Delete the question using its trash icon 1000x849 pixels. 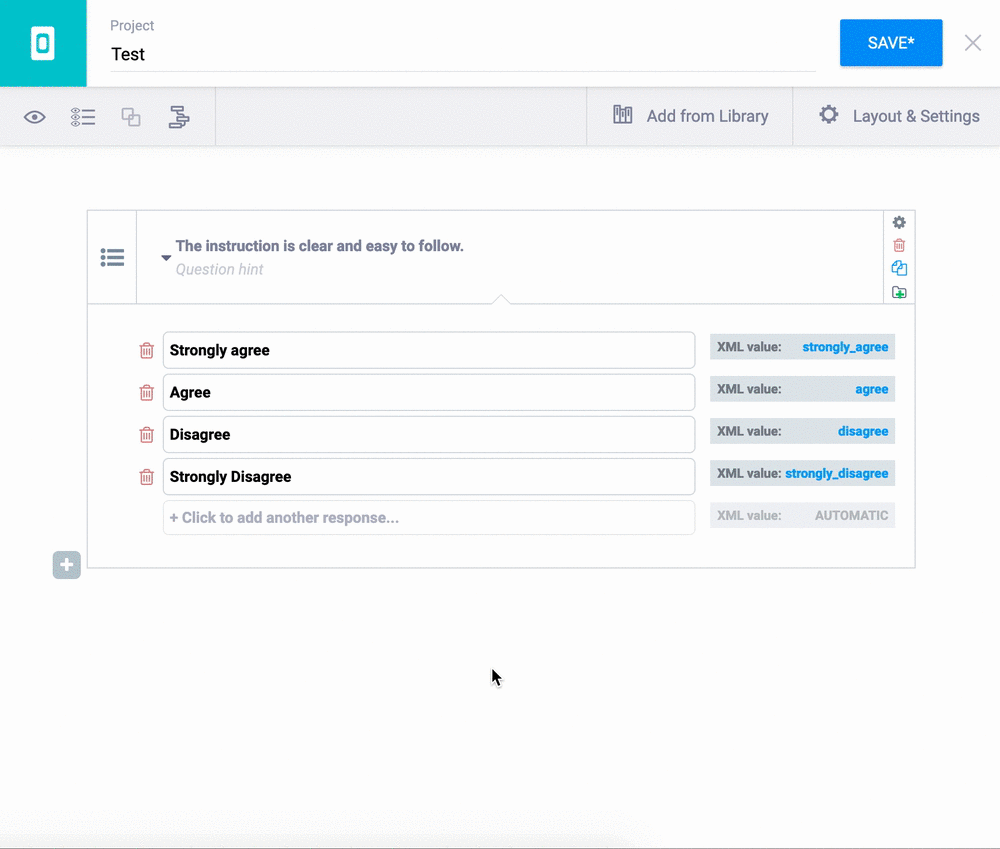point(899,245)
